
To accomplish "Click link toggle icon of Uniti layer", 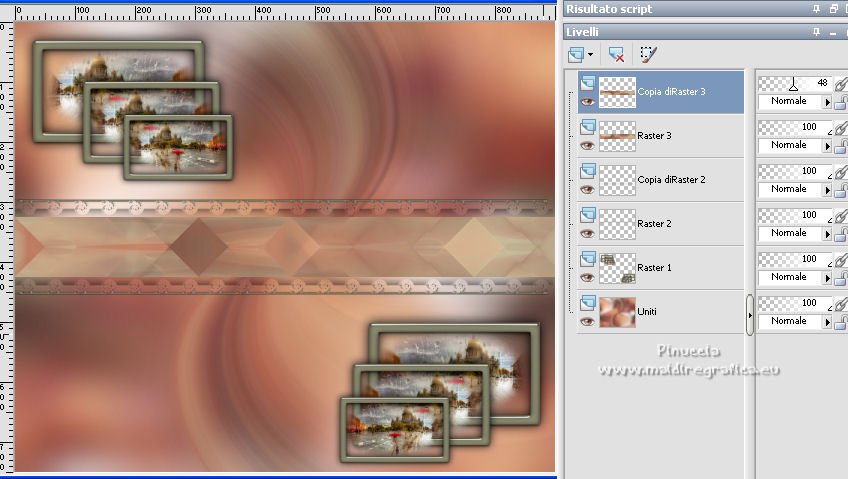I will click(840, 304).
